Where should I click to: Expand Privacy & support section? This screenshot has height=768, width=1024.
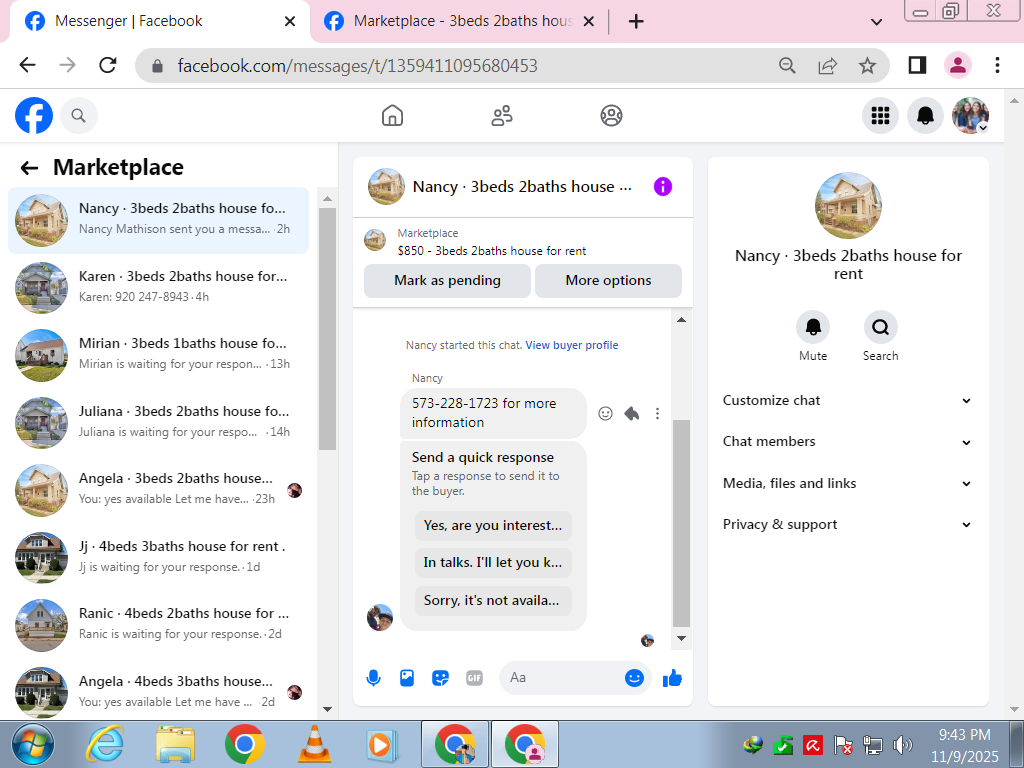[x=848, y=525]
